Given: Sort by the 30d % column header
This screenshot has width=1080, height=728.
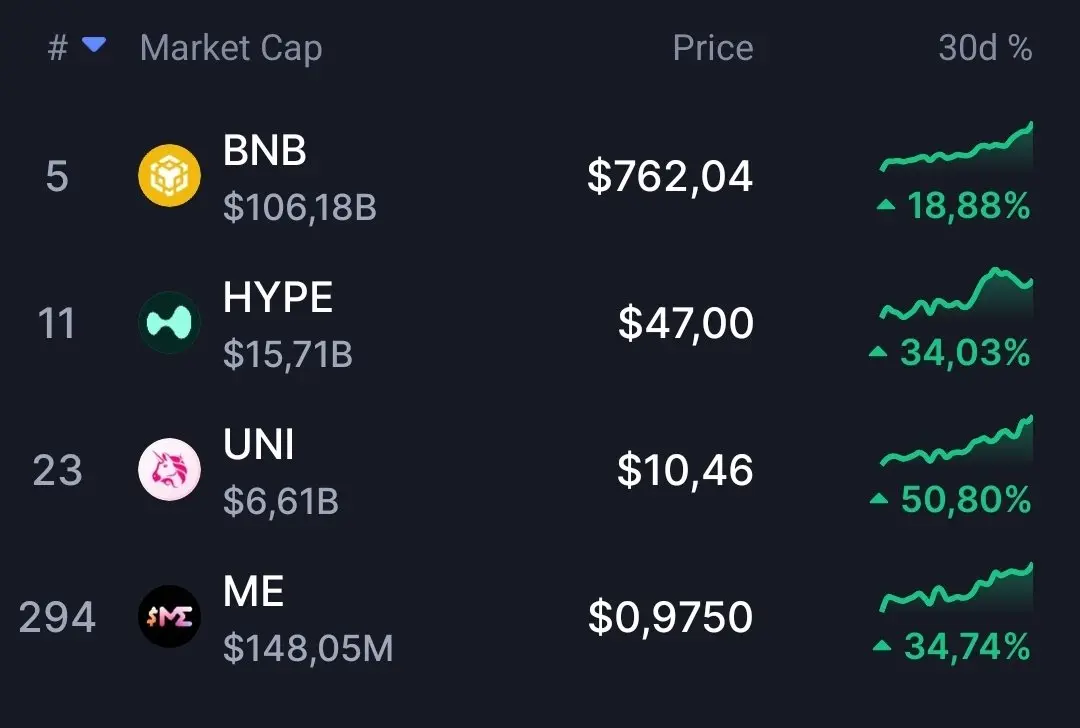Looking at the screenshot, I should point(985,48).
